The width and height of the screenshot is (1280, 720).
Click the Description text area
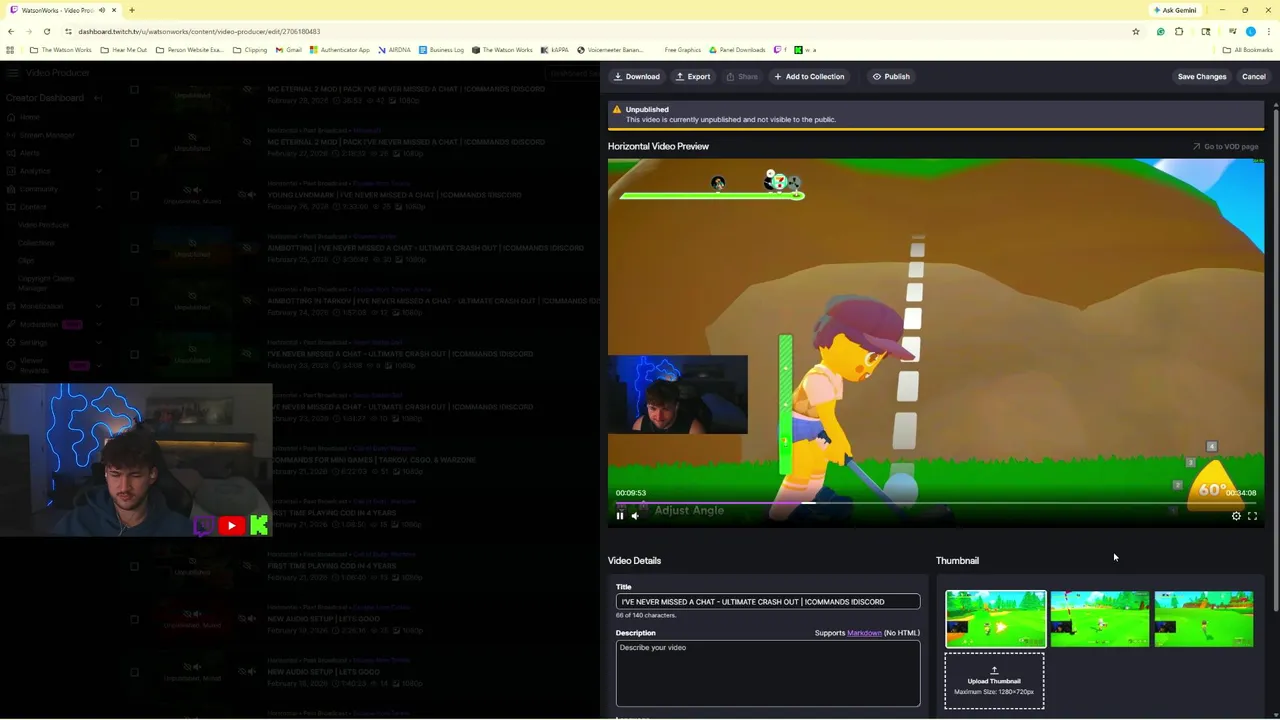[767, 673]
